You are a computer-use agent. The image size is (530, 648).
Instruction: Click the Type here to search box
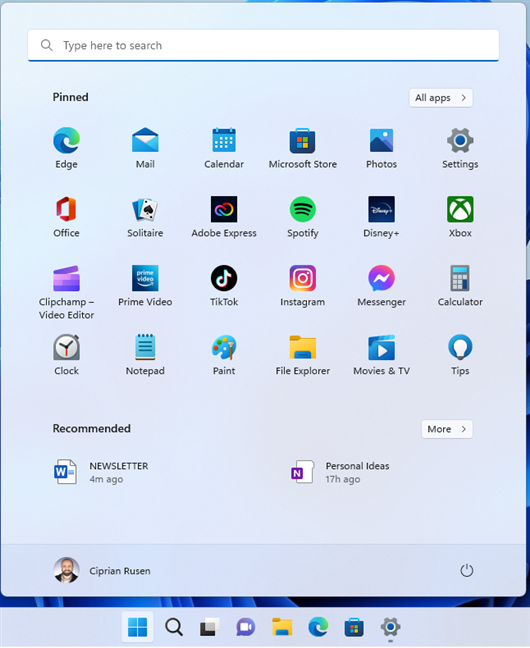click(263, 45)
